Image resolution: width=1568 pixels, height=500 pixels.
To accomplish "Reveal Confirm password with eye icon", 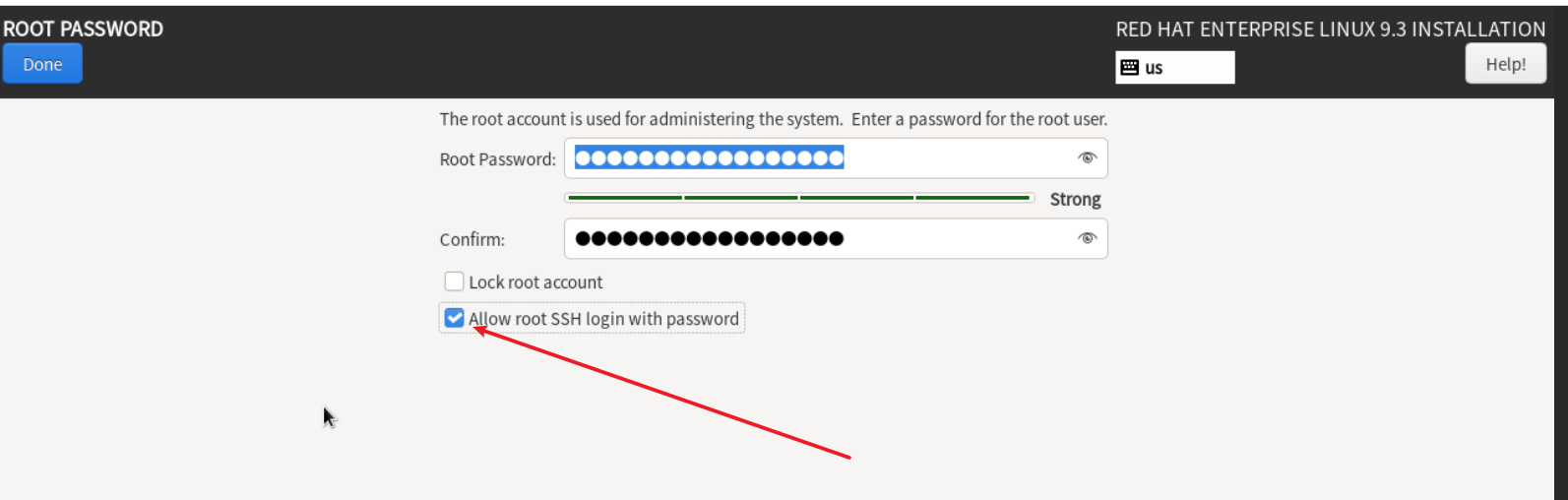I will [x=1087, y=238].
